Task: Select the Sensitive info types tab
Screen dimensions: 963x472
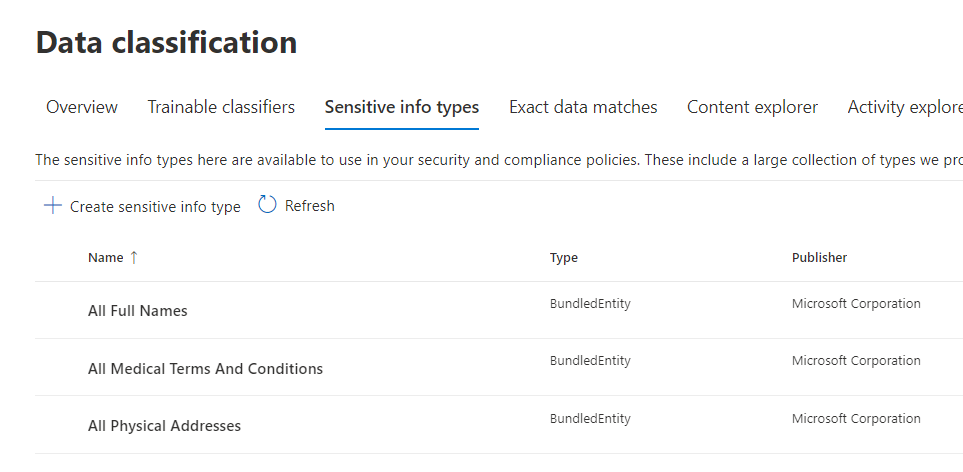Action: tap(402, 107)
